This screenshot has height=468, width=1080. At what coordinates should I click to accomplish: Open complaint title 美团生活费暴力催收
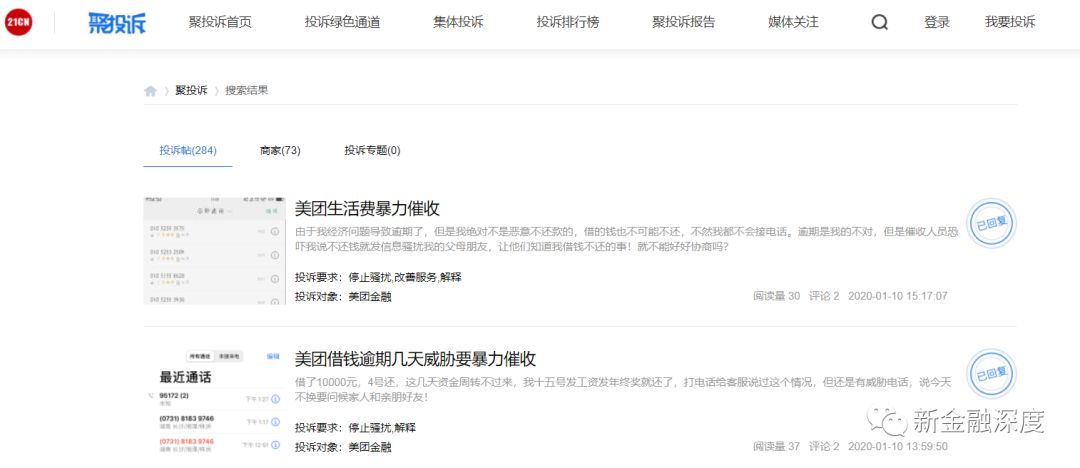[367, 208]
